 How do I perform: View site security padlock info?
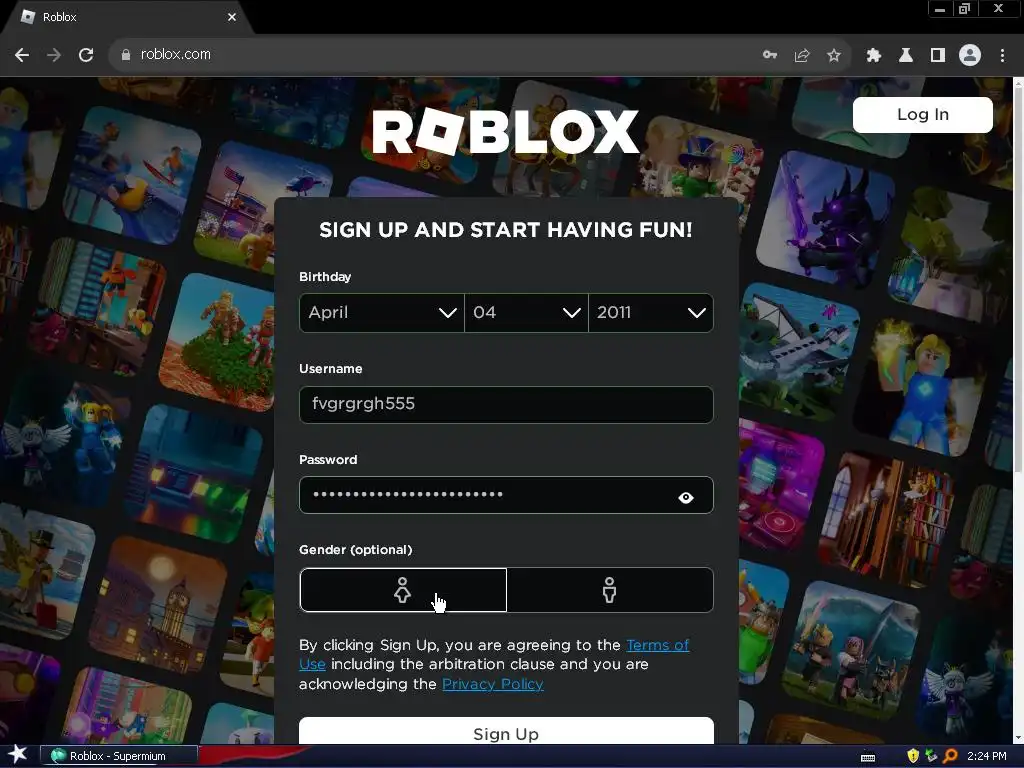pyautogui.click(x=125, y=55)
